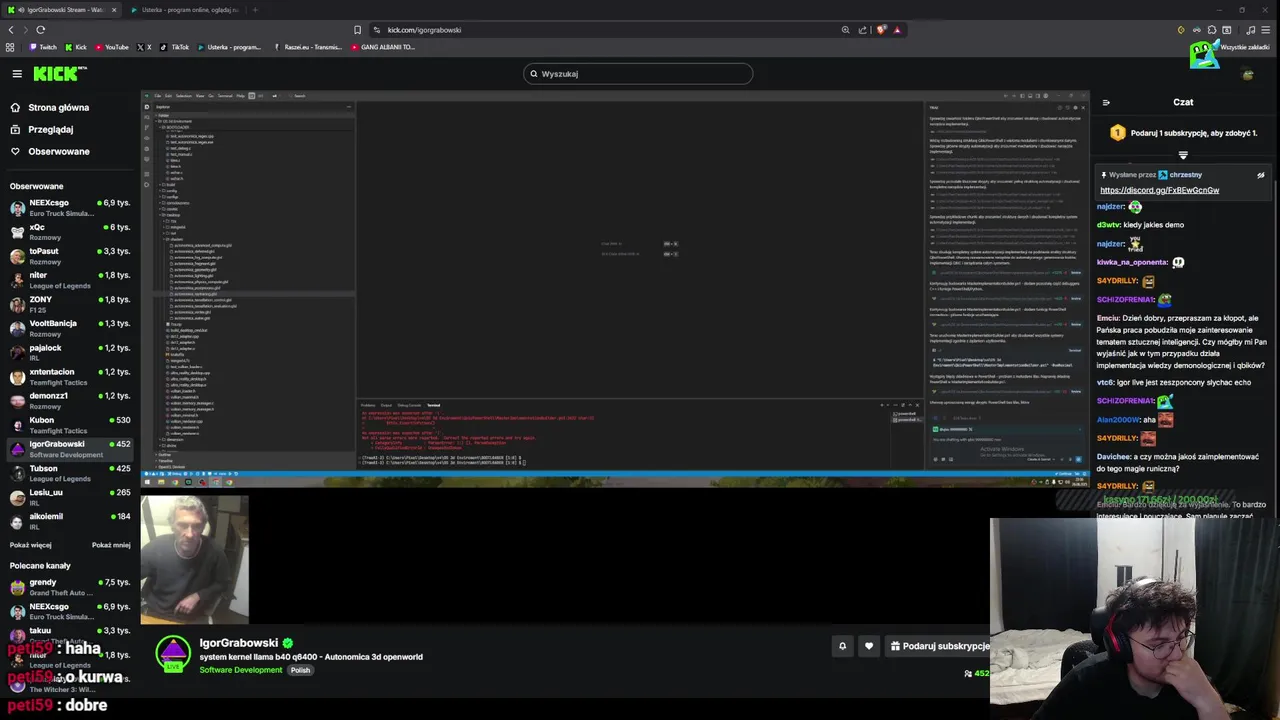Image resolution: width=1280 pixels, height=720 pixels.
Task: Open user profile avatar top right
Action: 1247,74
